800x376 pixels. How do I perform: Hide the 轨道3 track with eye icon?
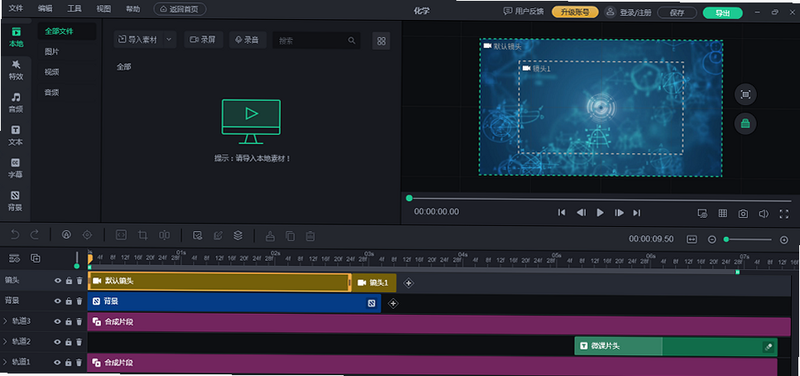click(x=58, y=321)
